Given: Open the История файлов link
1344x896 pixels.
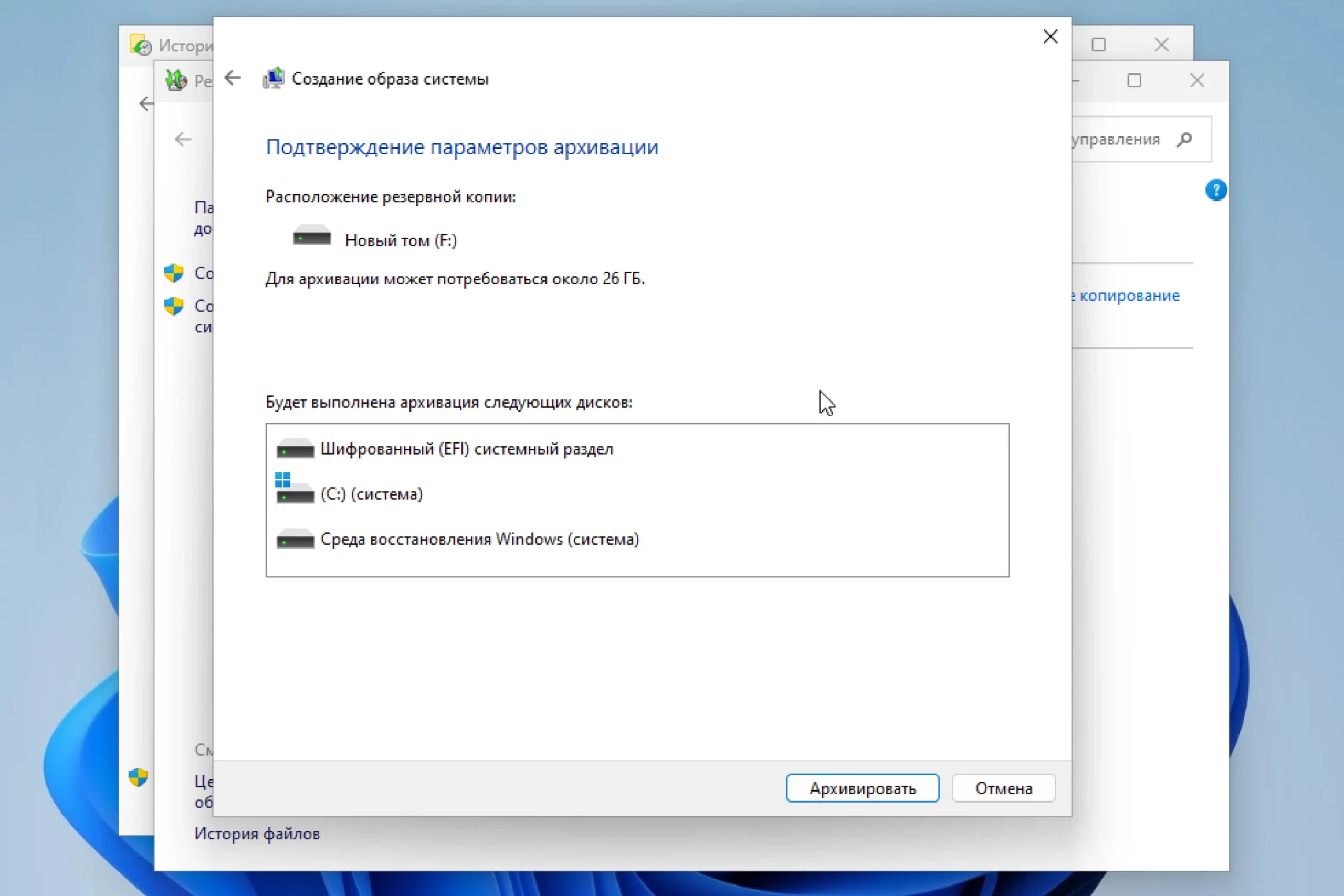Looking at the screenshot, I should pos(257,834).
